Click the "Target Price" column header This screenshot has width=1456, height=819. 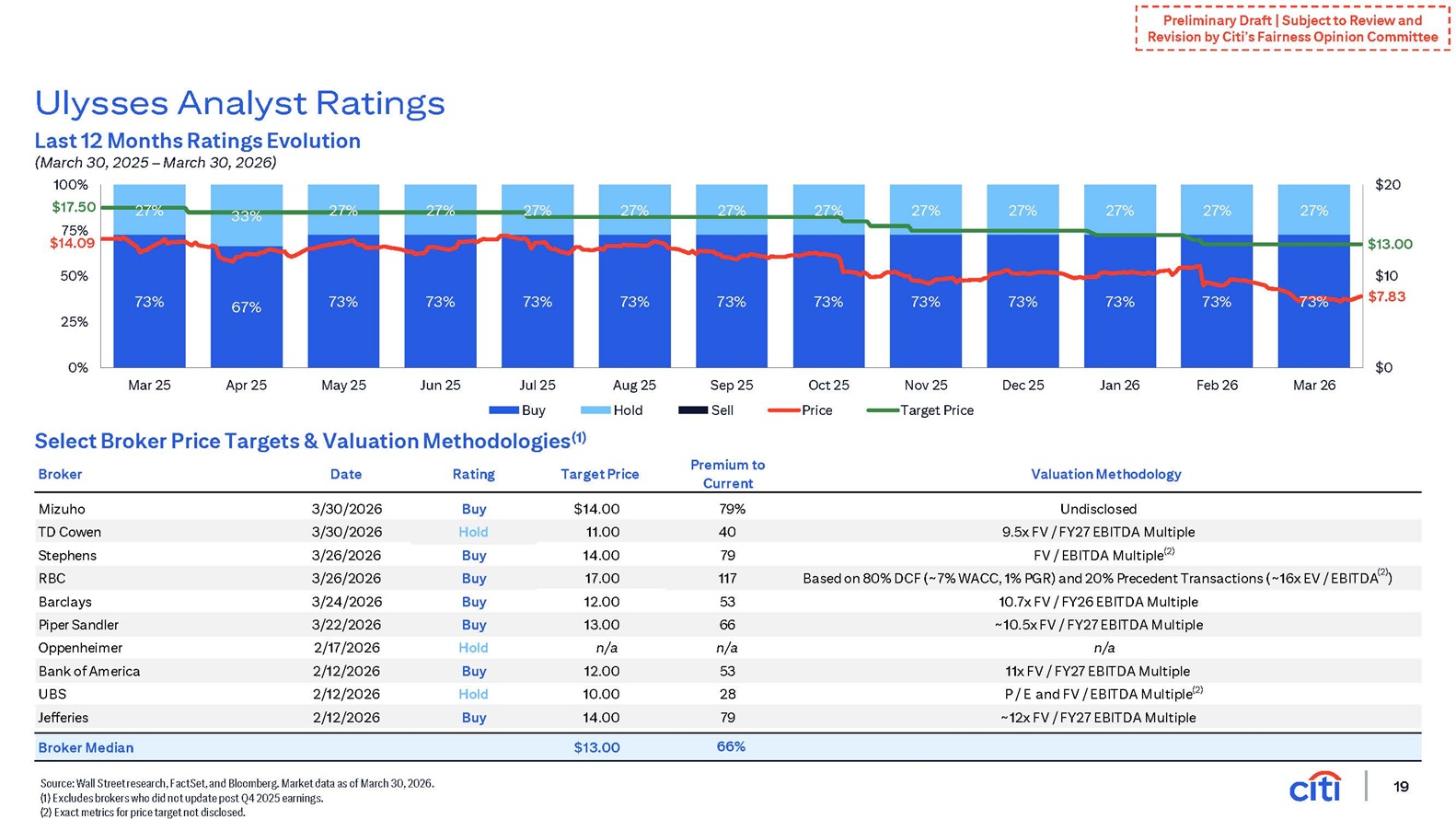click(599, 474)
